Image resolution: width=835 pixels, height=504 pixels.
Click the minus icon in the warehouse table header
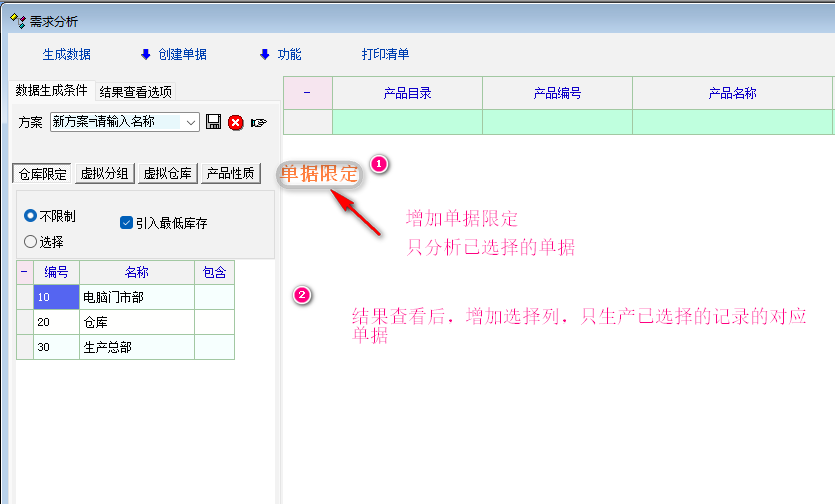point(24,272)
